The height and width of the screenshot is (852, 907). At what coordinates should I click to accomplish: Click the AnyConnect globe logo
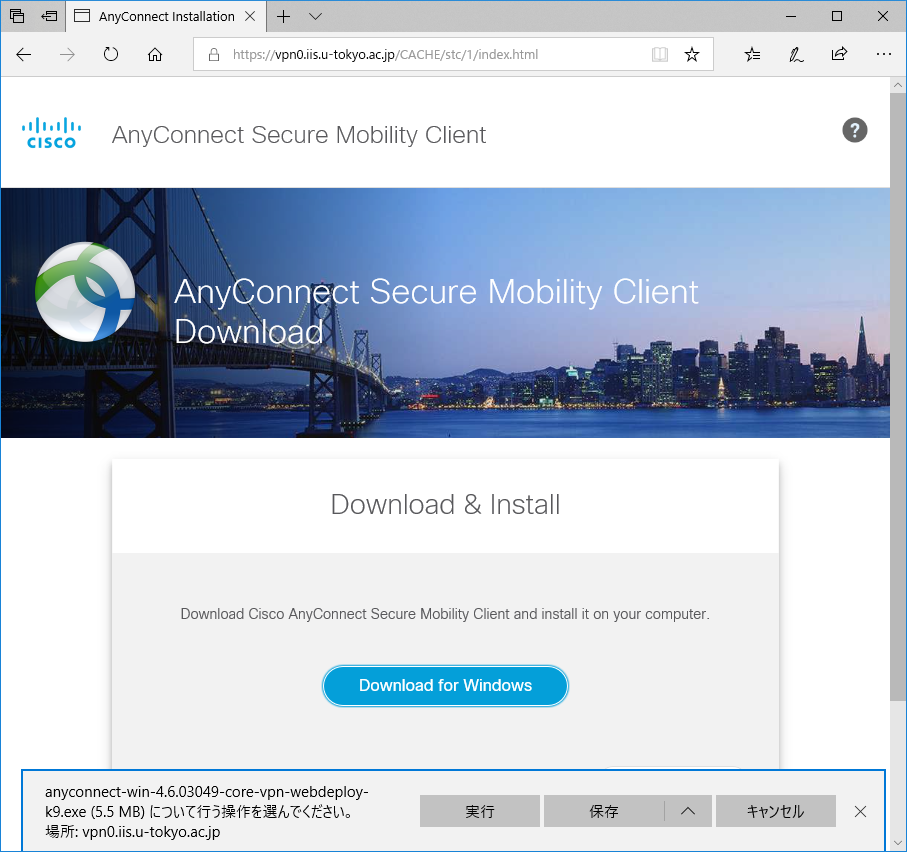click(85, 292)
